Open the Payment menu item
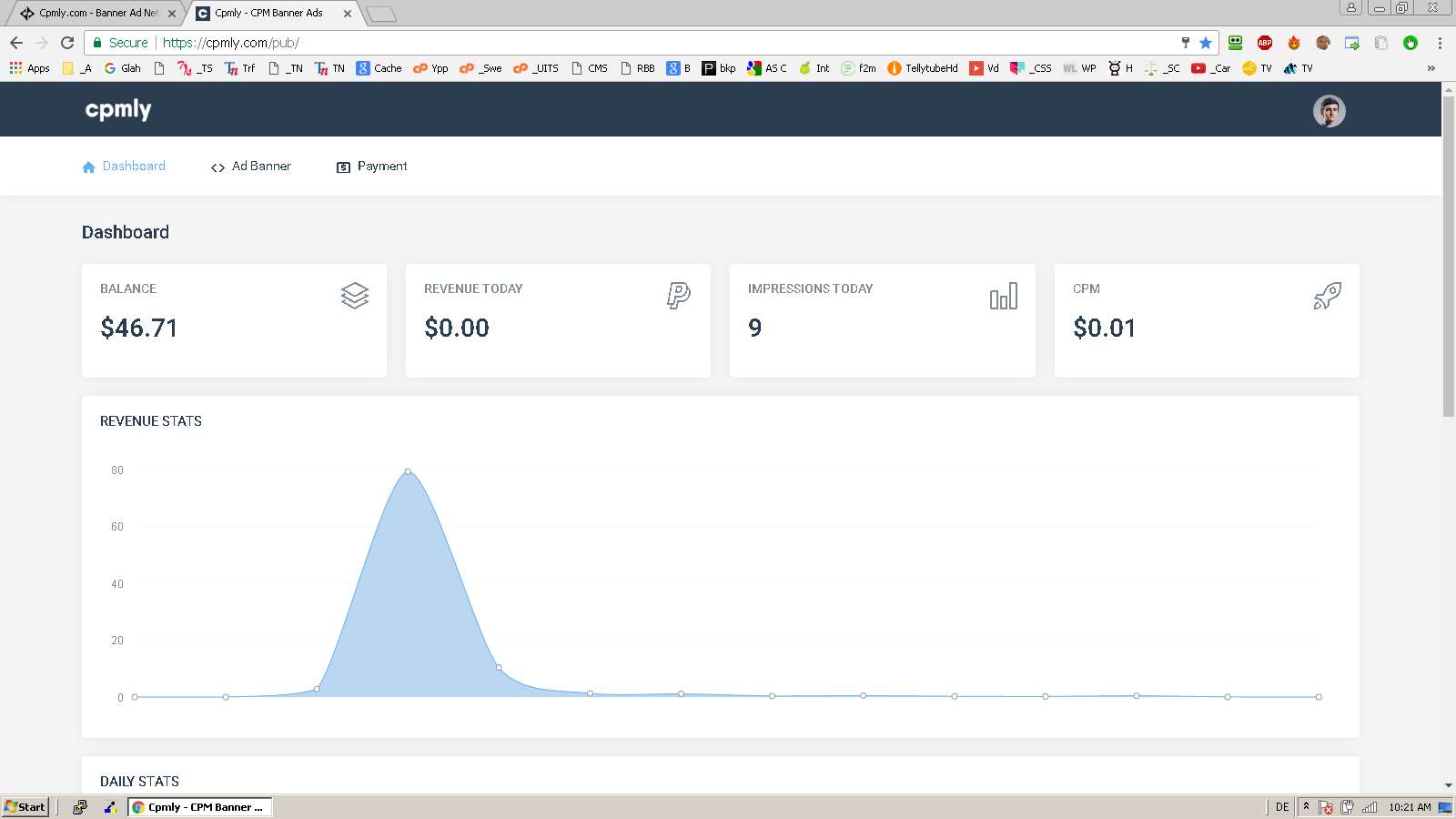Screen dimensions: 1456x819 click(x=372, y=167)
